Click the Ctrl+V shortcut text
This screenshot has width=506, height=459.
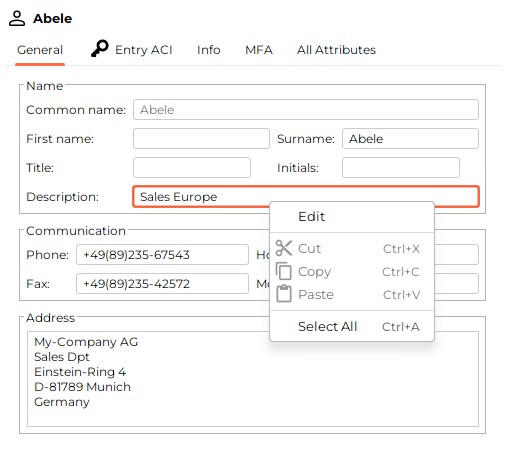(401, 295)
